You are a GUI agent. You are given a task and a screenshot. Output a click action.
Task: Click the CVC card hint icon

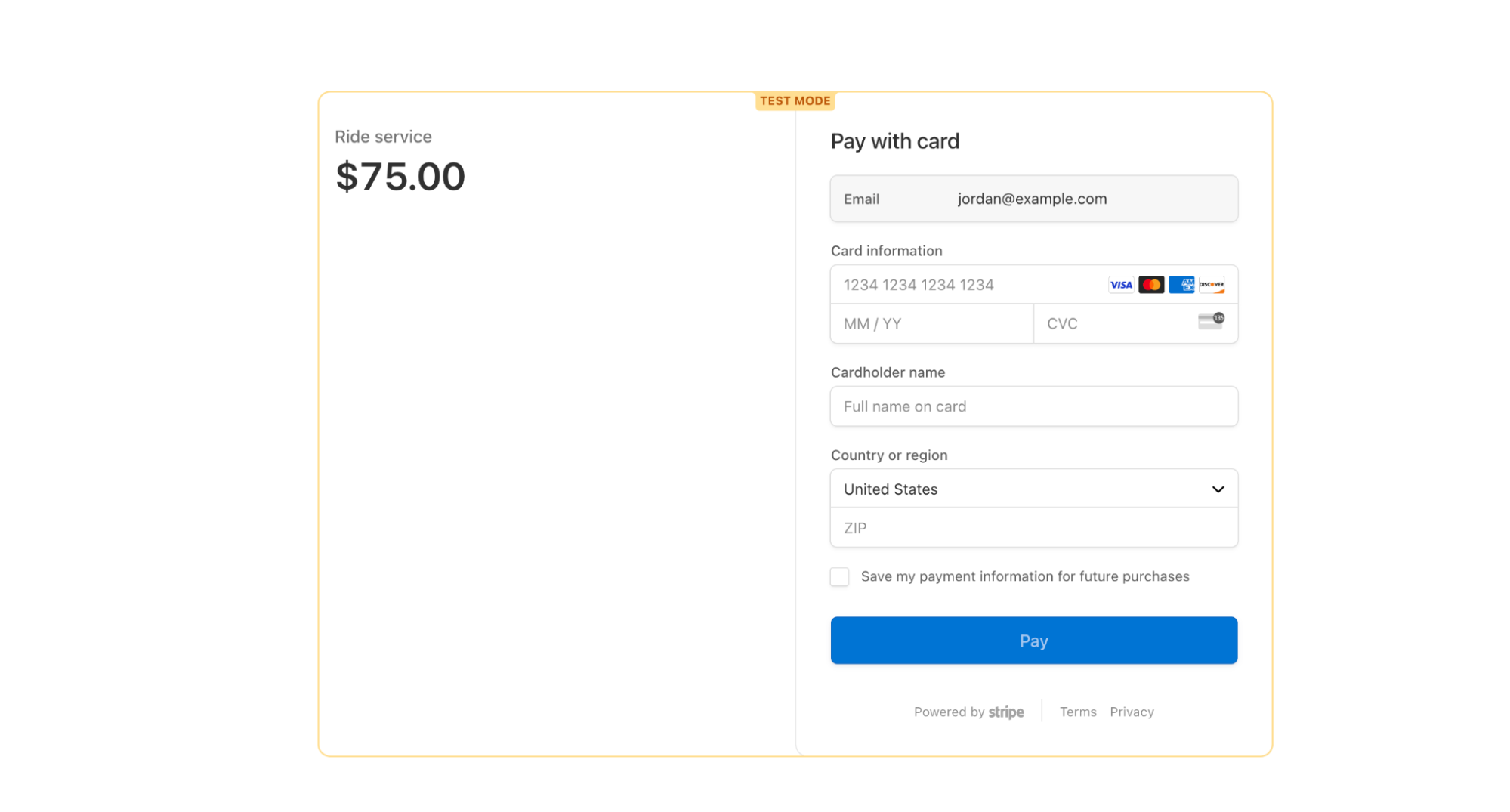(x=1211, y=321)
